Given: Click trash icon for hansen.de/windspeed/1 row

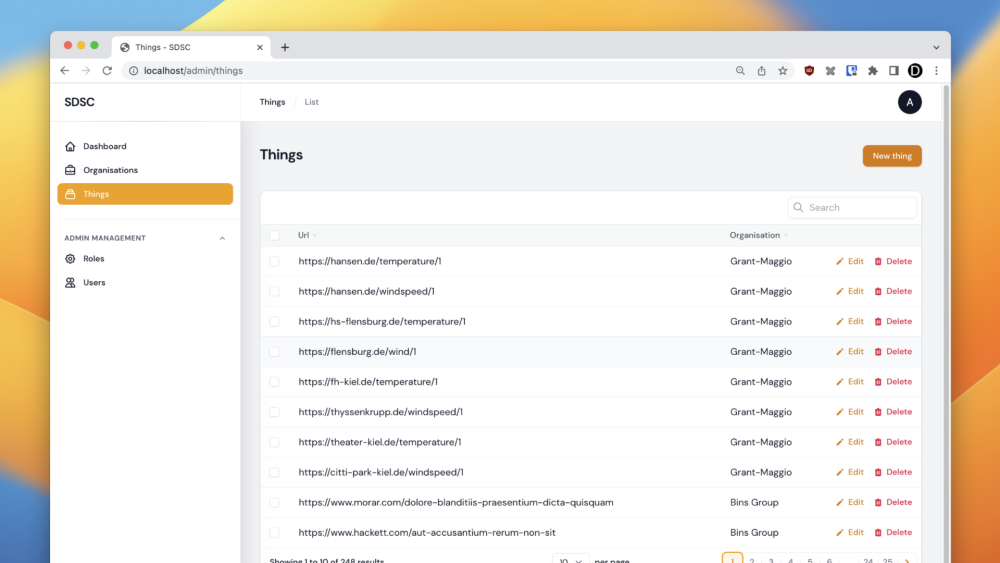Looking at the screenshot, I should 878,291.
